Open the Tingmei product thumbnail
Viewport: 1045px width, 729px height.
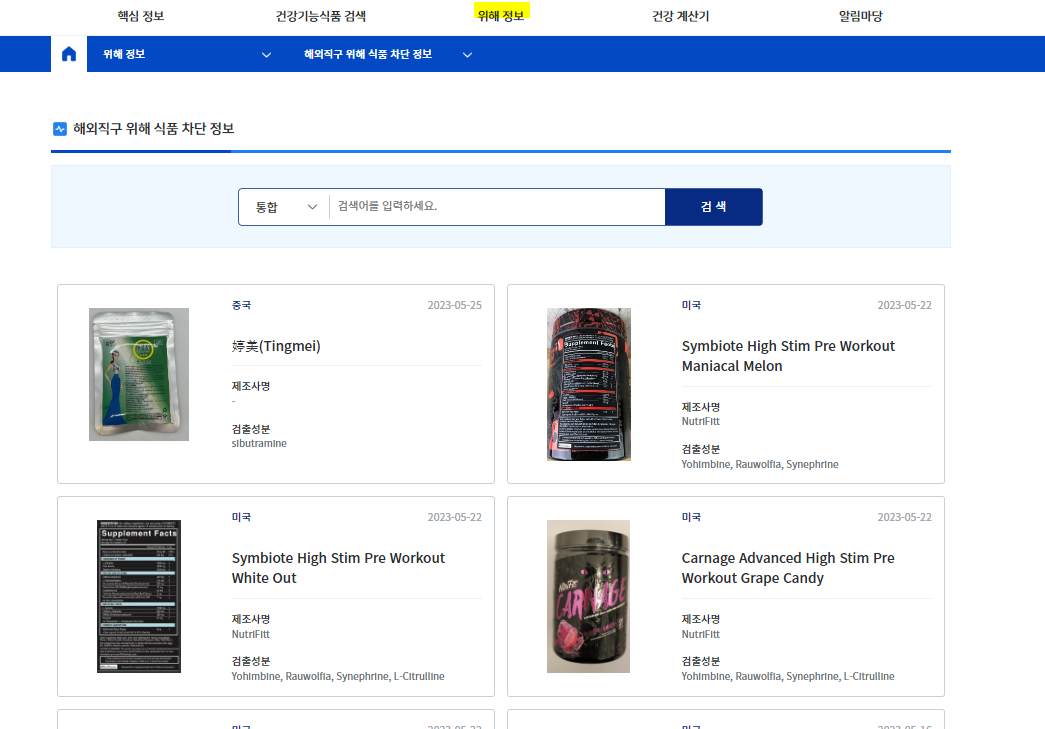[139, 374]
